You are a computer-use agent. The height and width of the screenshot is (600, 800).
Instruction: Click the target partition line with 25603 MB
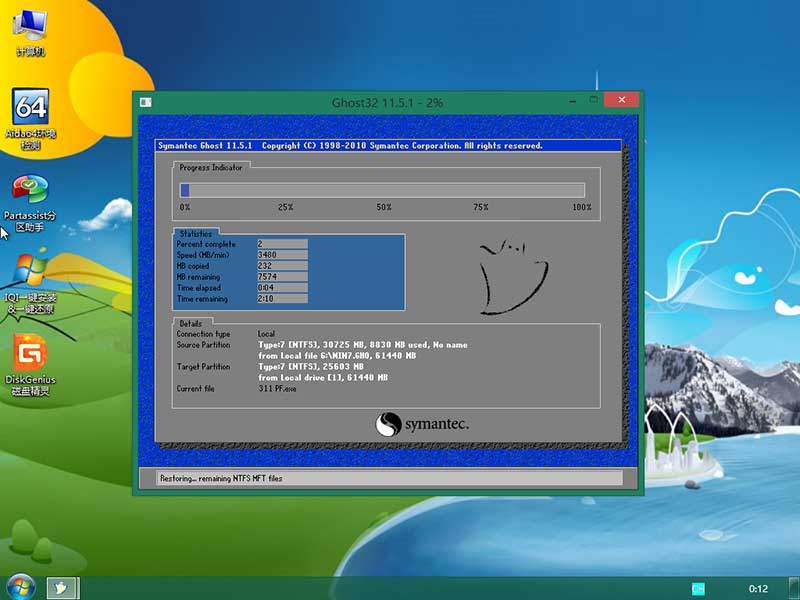click(x=311, y=367)
